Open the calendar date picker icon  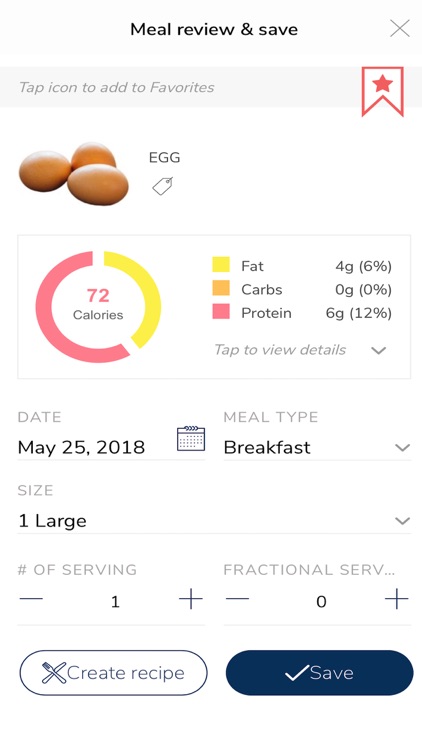point(191,438)
